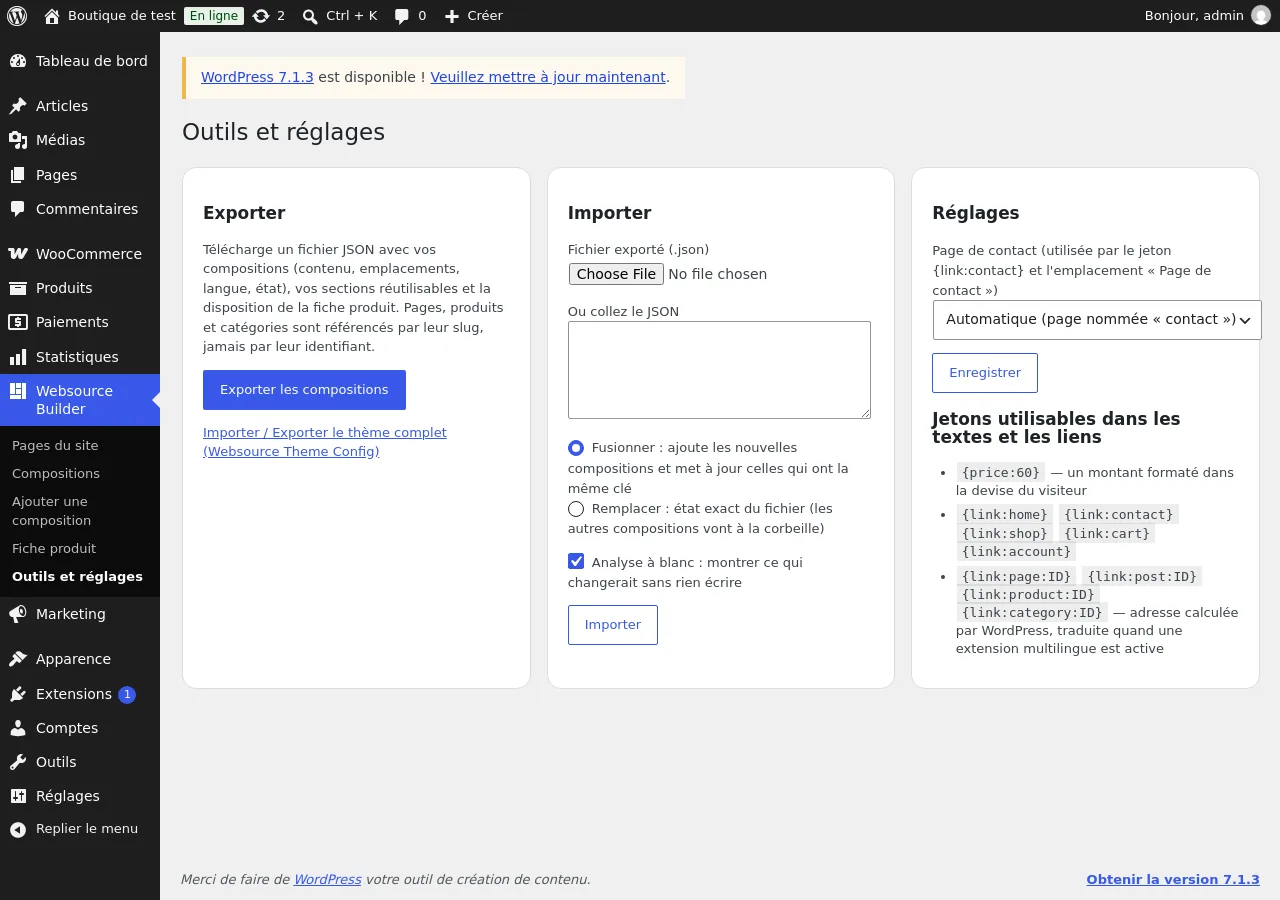Select the Remplacer radio option
The image size is (1280, 900).
pyautogui.click(x=576, y=509)
